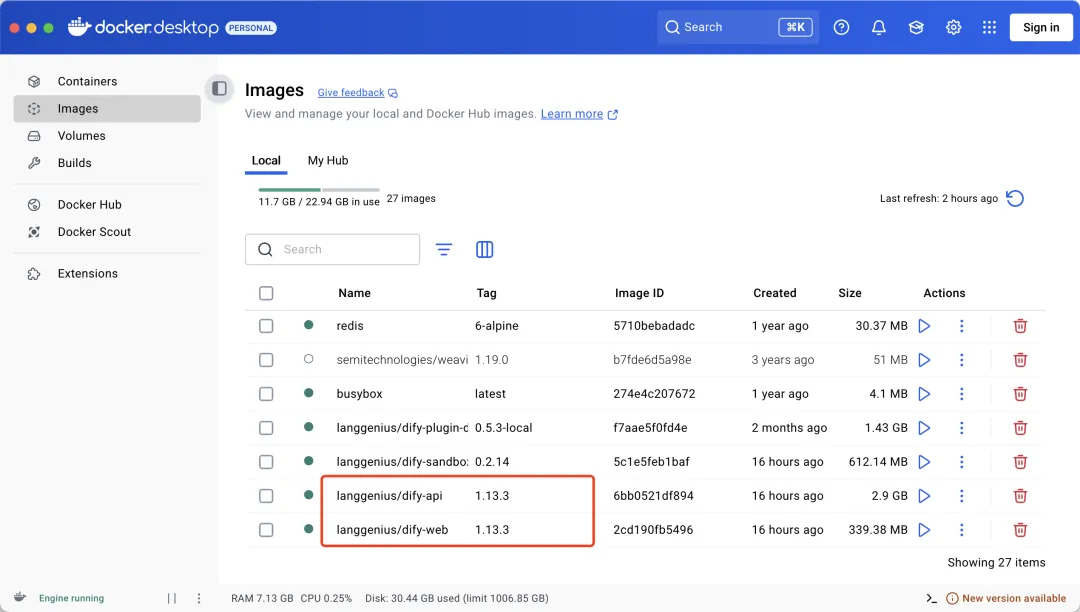Sort images by Name column
1080x612 pixels.
pos(354,293)
